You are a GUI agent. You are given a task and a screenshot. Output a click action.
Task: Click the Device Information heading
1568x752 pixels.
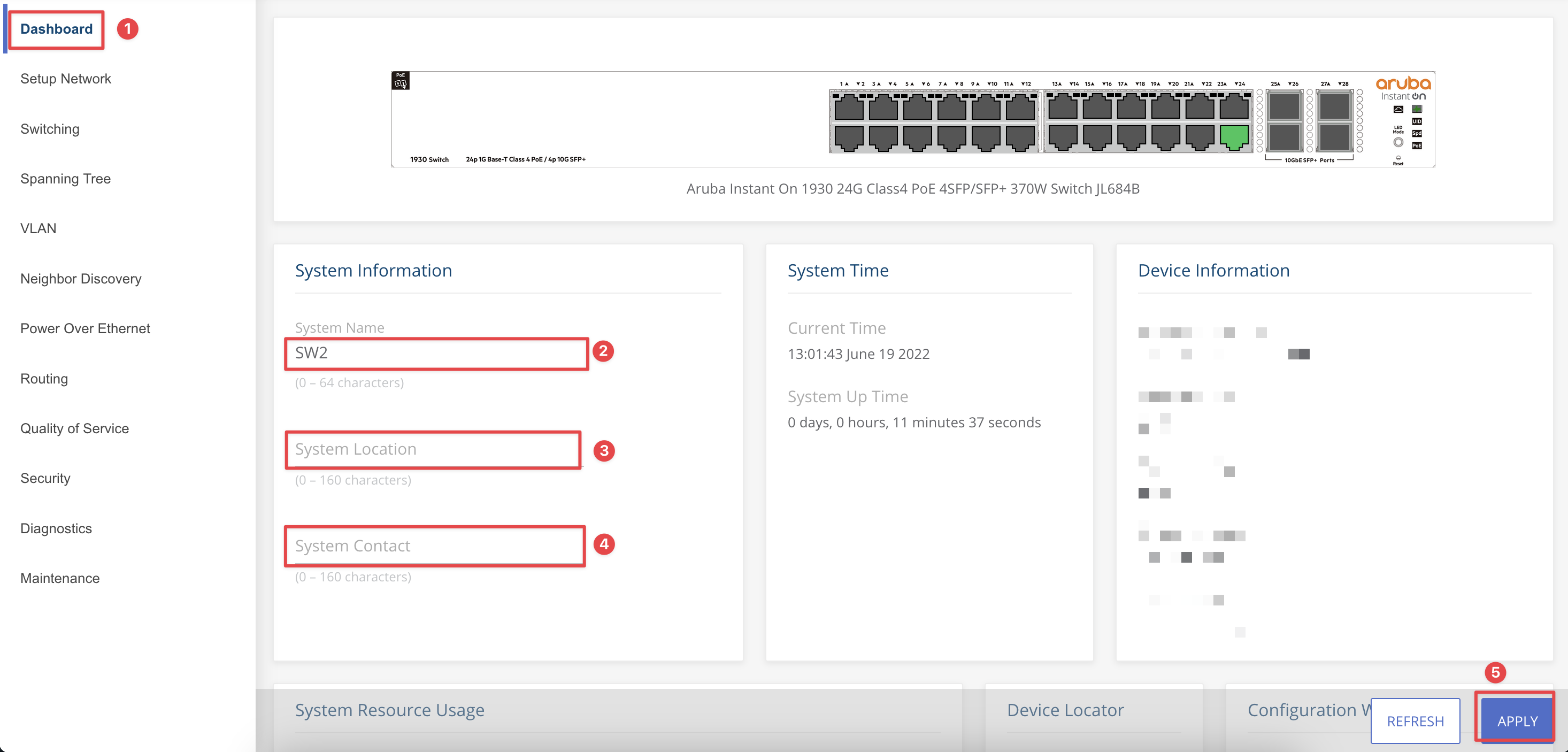(1214, 270)
